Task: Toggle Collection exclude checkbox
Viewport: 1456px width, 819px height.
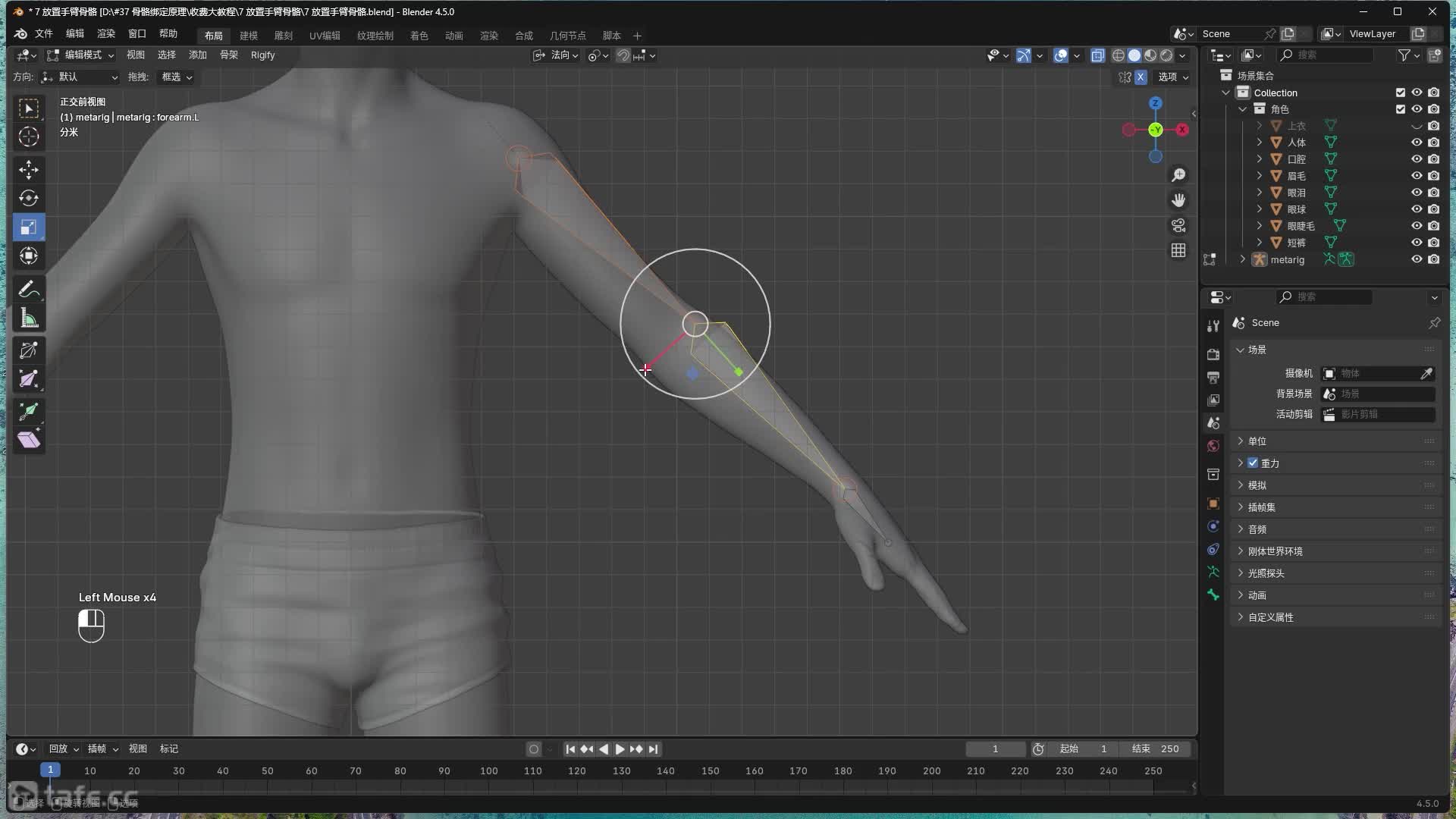Action: [x=1401, y=93]
